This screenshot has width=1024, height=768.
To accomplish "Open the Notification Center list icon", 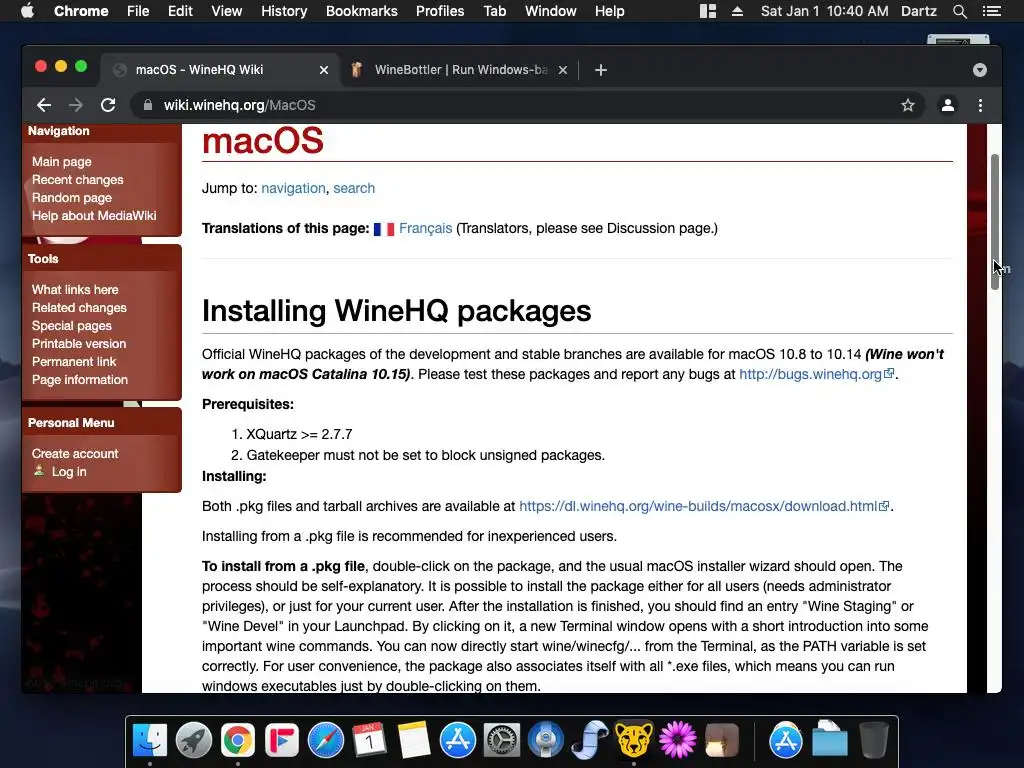I will point(991,11).
